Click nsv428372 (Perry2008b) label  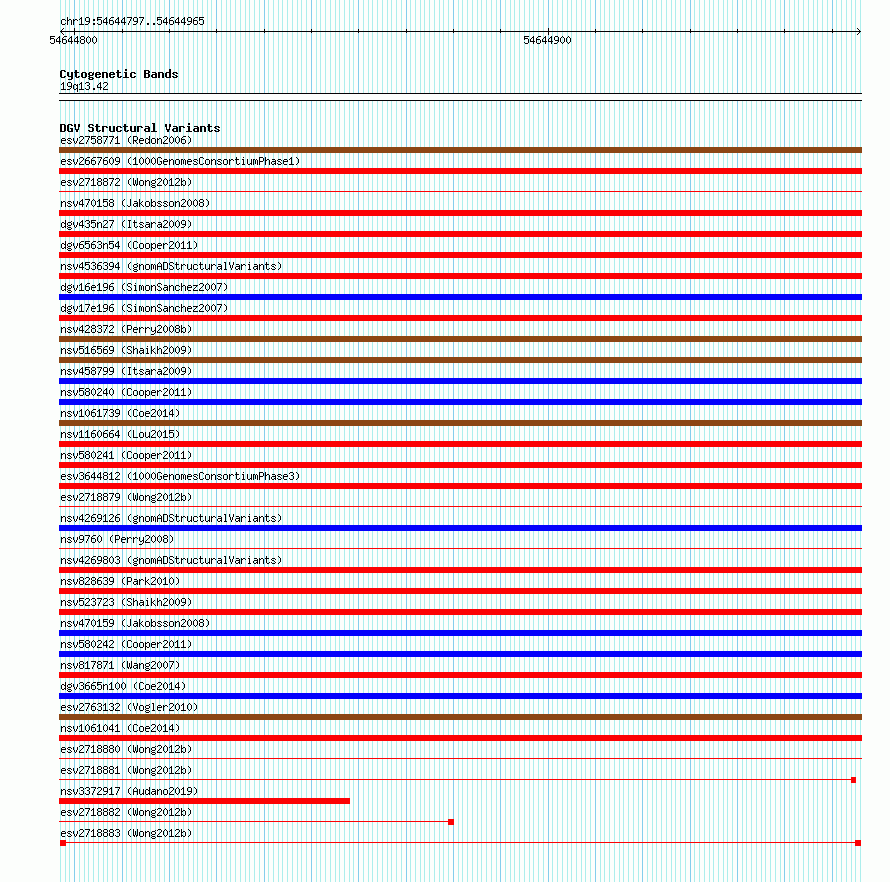coord(126,329)
